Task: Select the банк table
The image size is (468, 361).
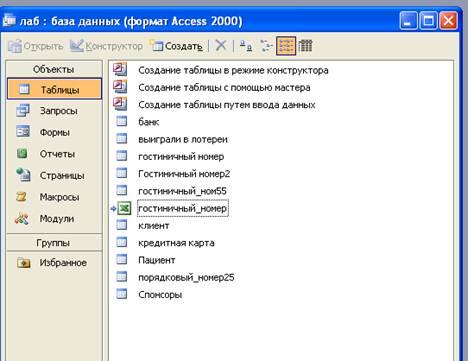Action: tap(149, 122)
